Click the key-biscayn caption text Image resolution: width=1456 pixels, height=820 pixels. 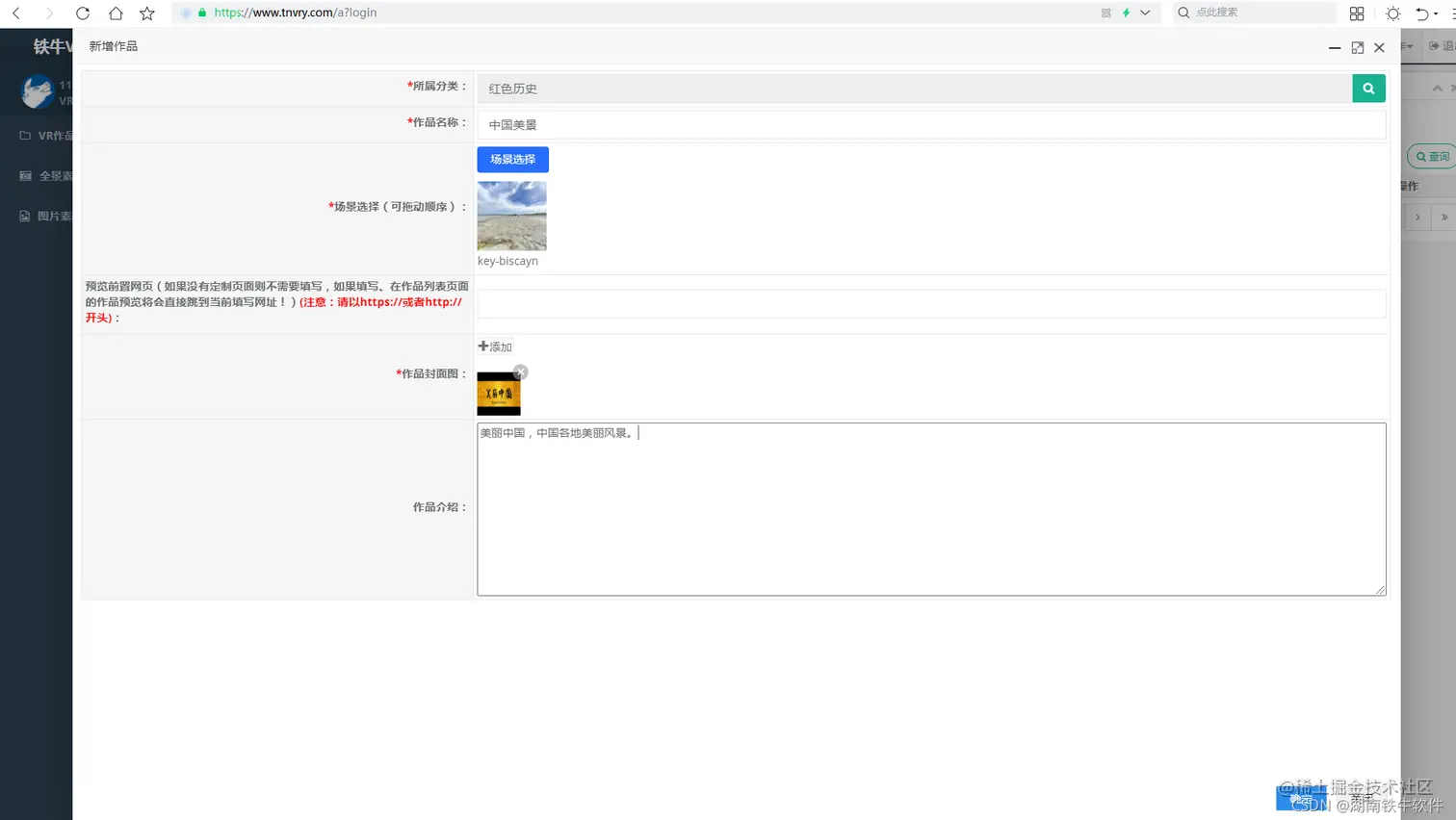point(507,261)
